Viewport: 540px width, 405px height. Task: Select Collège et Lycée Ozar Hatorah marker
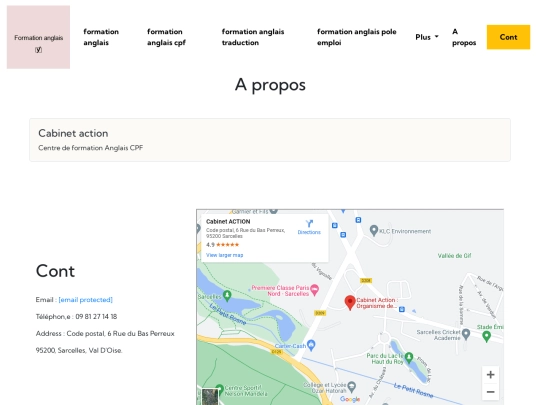click(351, 387)
